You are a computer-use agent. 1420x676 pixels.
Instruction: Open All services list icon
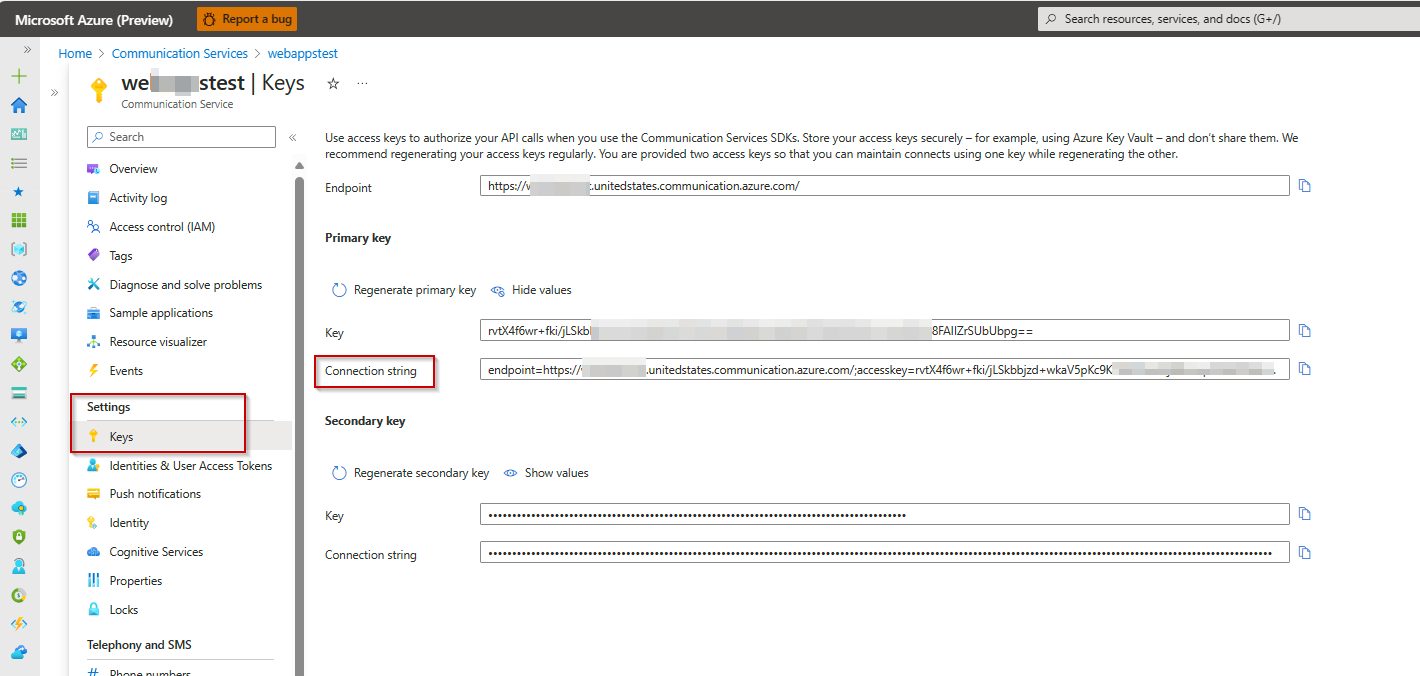[x=19, y=163]
